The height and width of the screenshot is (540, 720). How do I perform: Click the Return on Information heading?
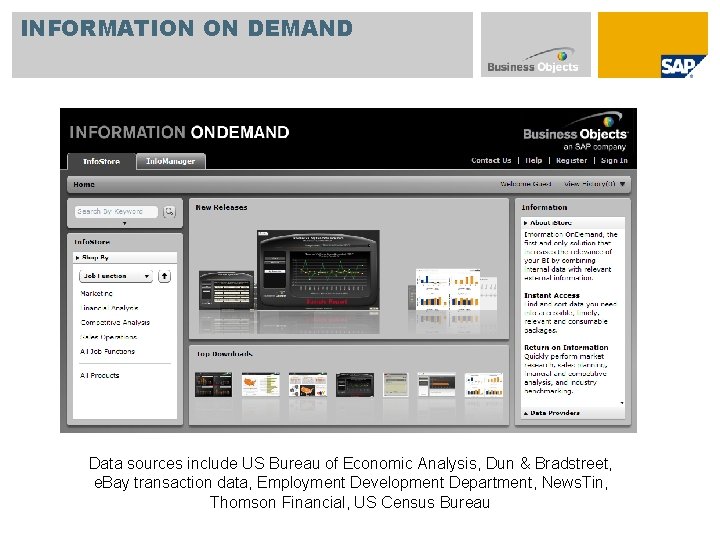[566, 347]
